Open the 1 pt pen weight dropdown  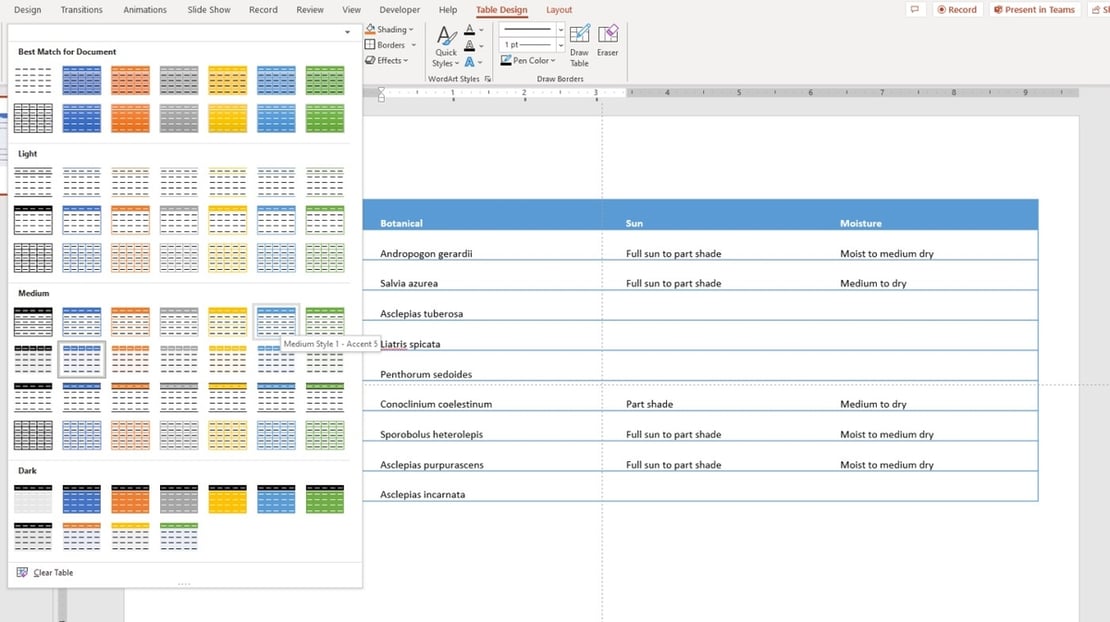tap(533, 45)
